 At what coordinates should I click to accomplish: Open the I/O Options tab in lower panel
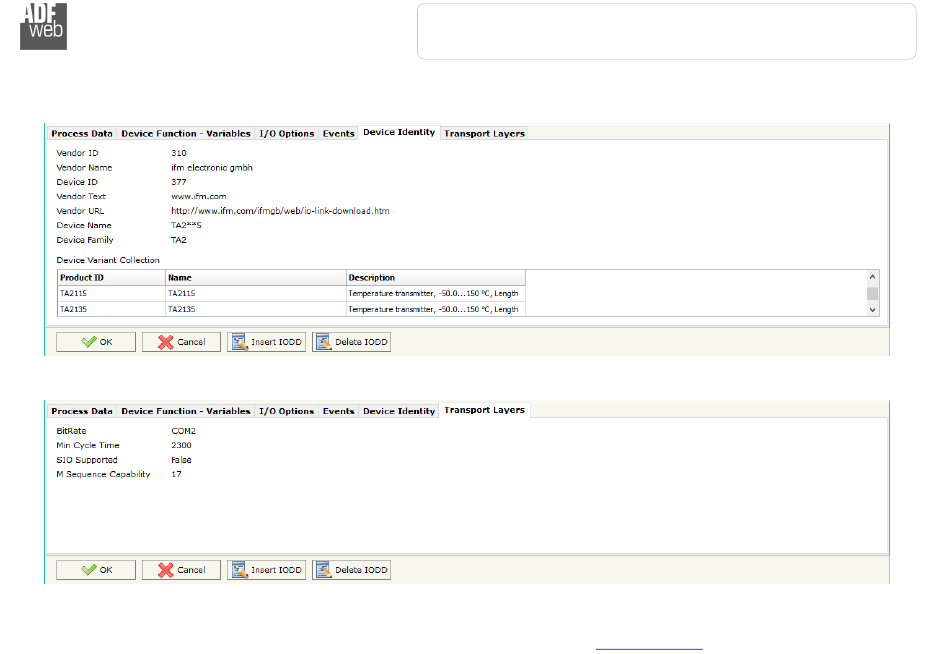point(287,411)
